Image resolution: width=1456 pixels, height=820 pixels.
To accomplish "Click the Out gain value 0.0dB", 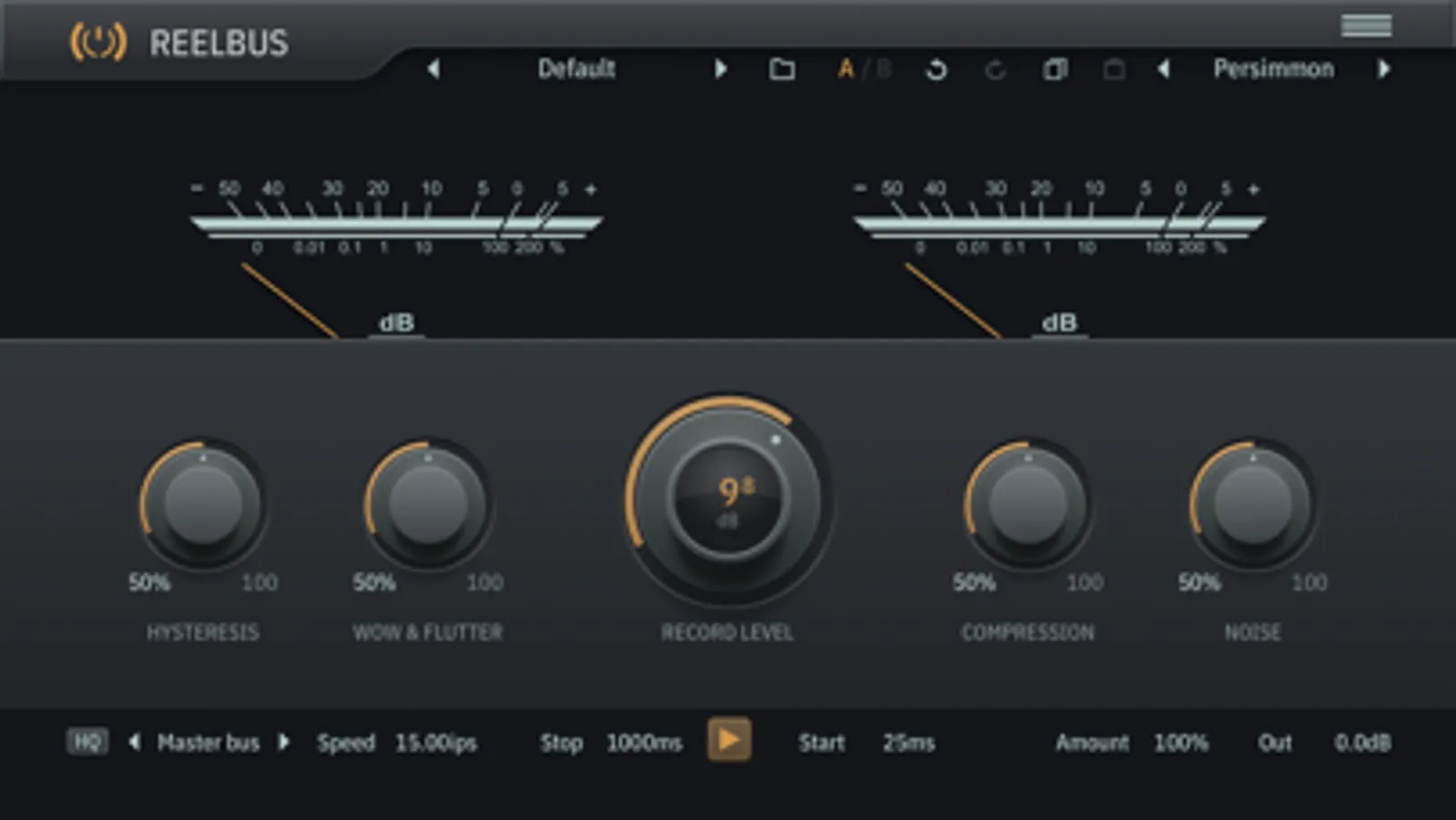I will [1363, 743].
